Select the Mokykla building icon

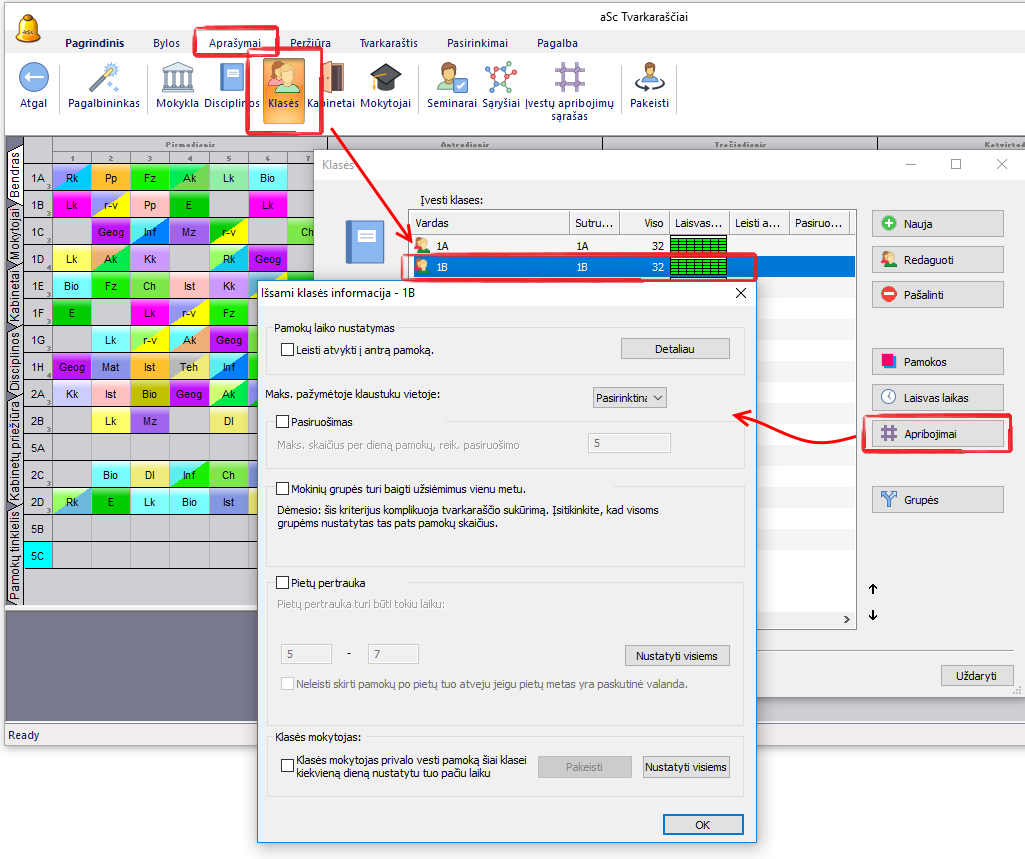click(x=177, y=79)
